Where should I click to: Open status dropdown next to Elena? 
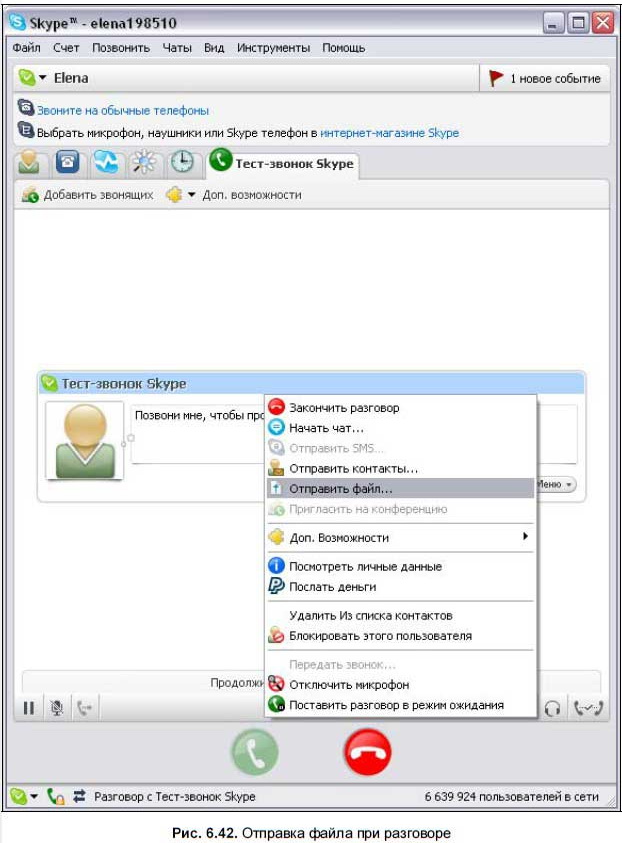[x=33, y=78]
